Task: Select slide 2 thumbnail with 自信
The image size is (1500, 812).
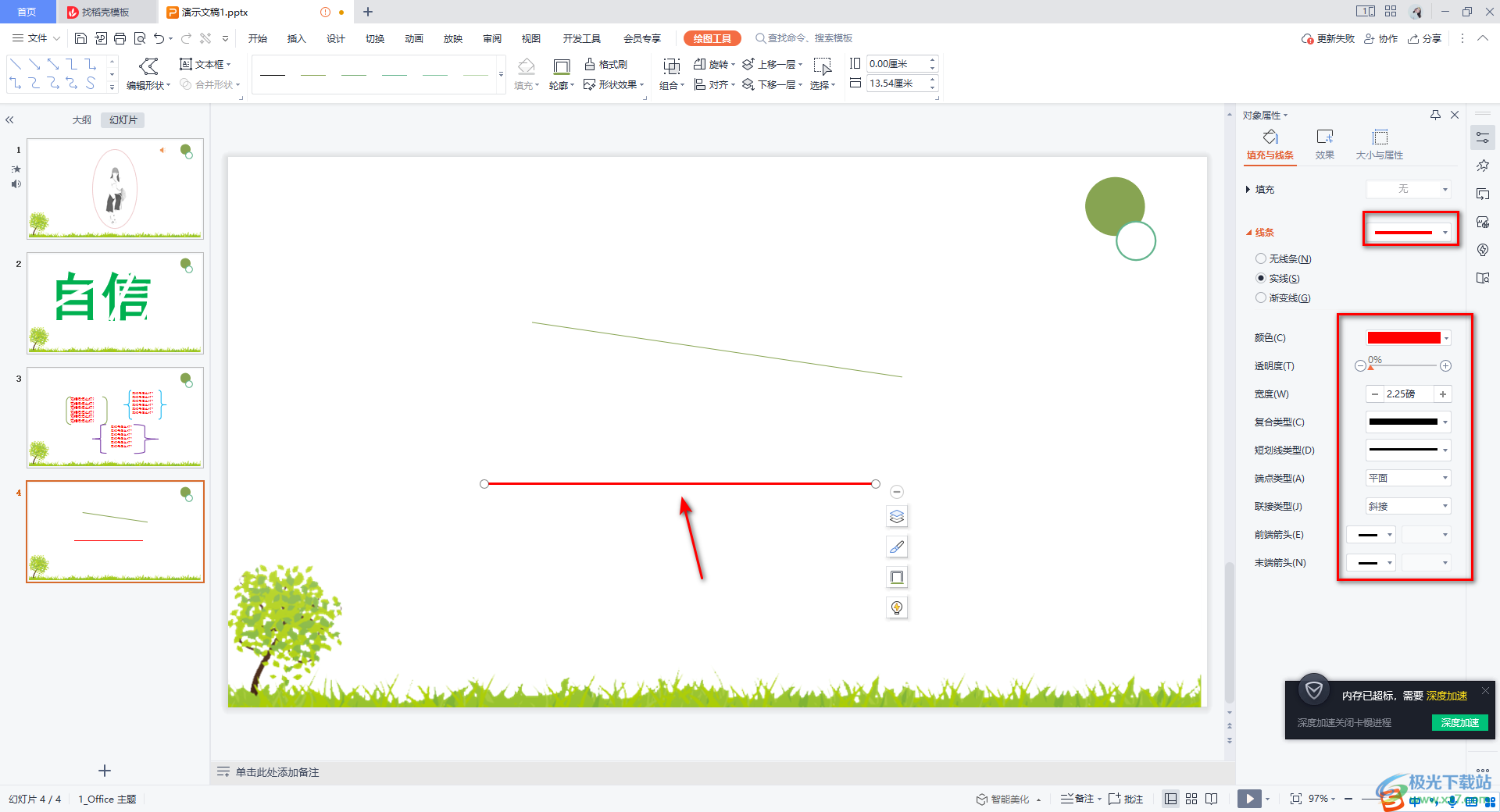Action: 115,303
